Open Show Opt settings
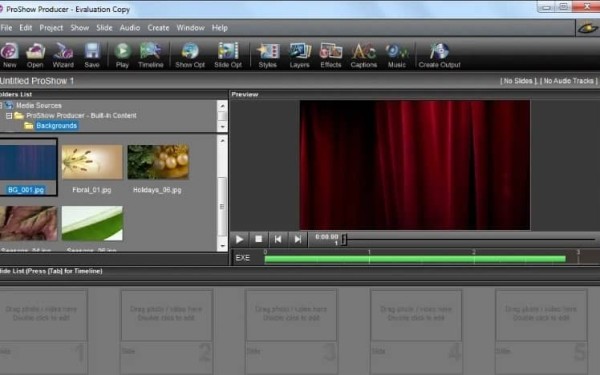Viewport: 600px width, 375px height. [x=190, y=55]
